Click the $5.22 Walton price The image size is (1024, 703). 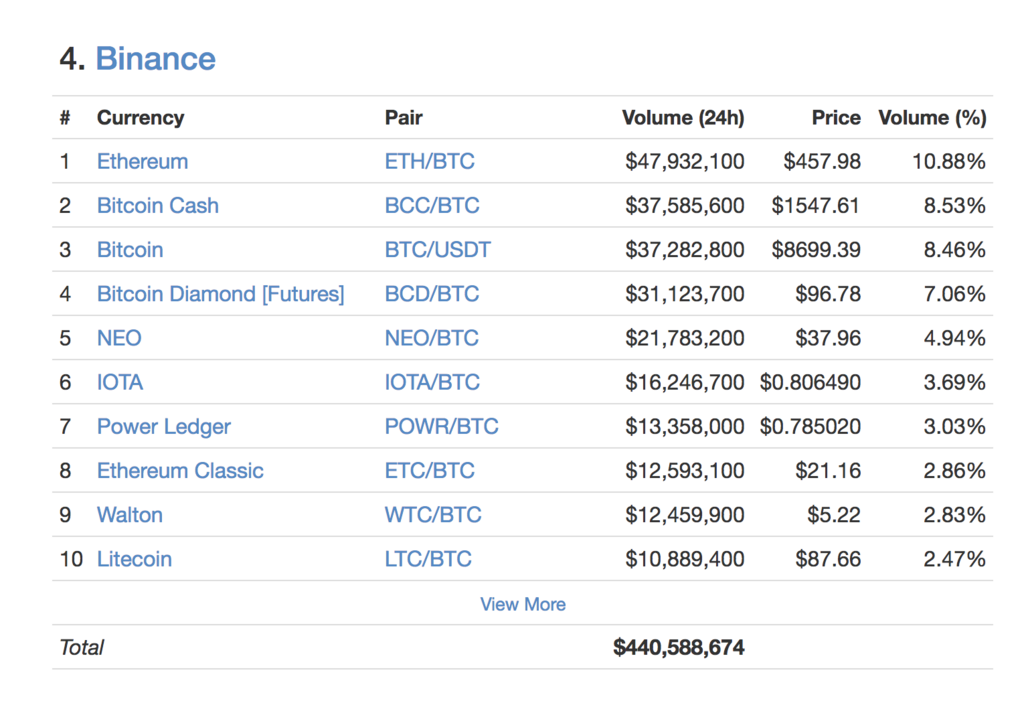click(x=834, y=515)
